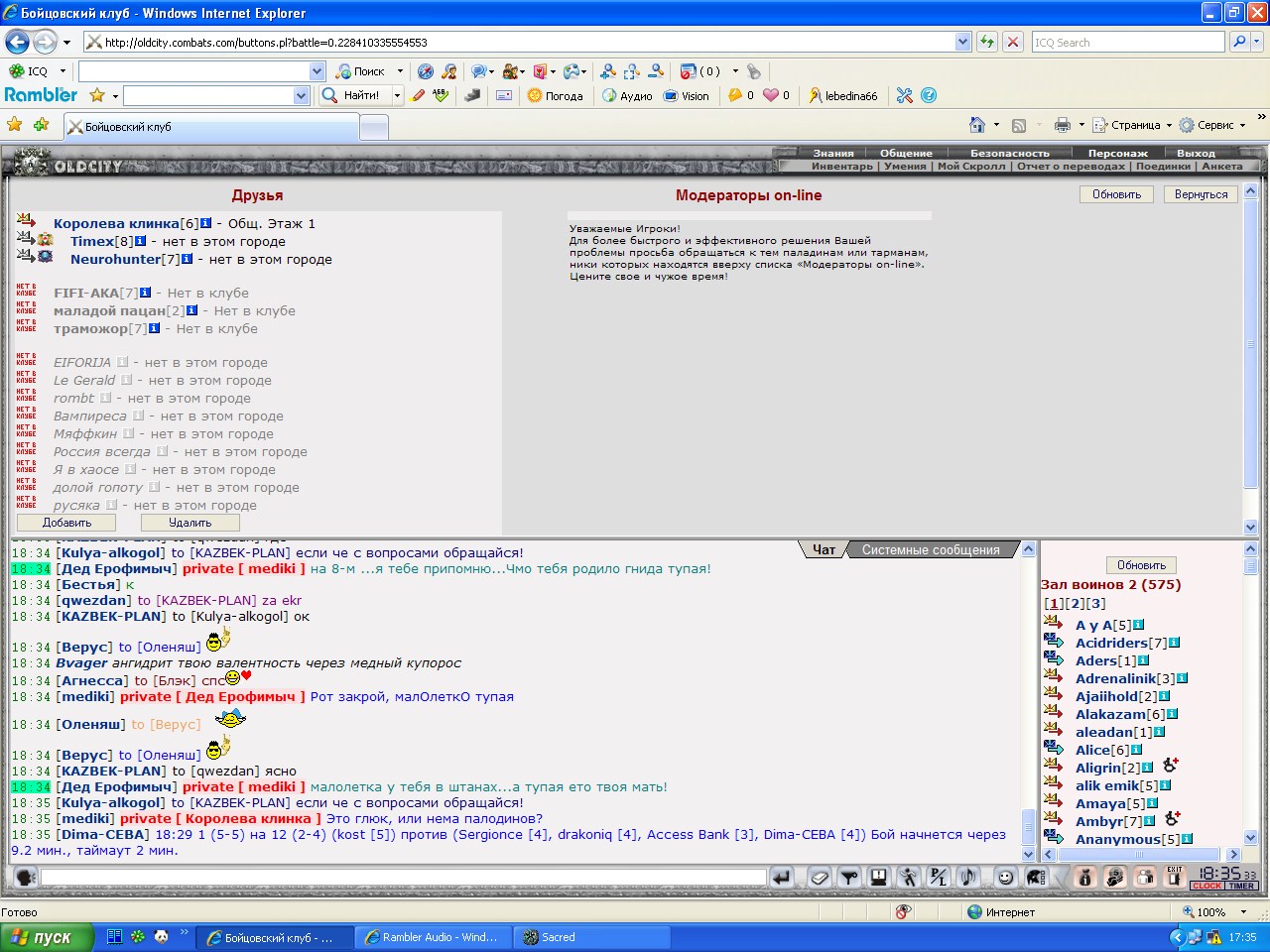
Task: Switch to TIMER mode
Action: point(1242,886)
